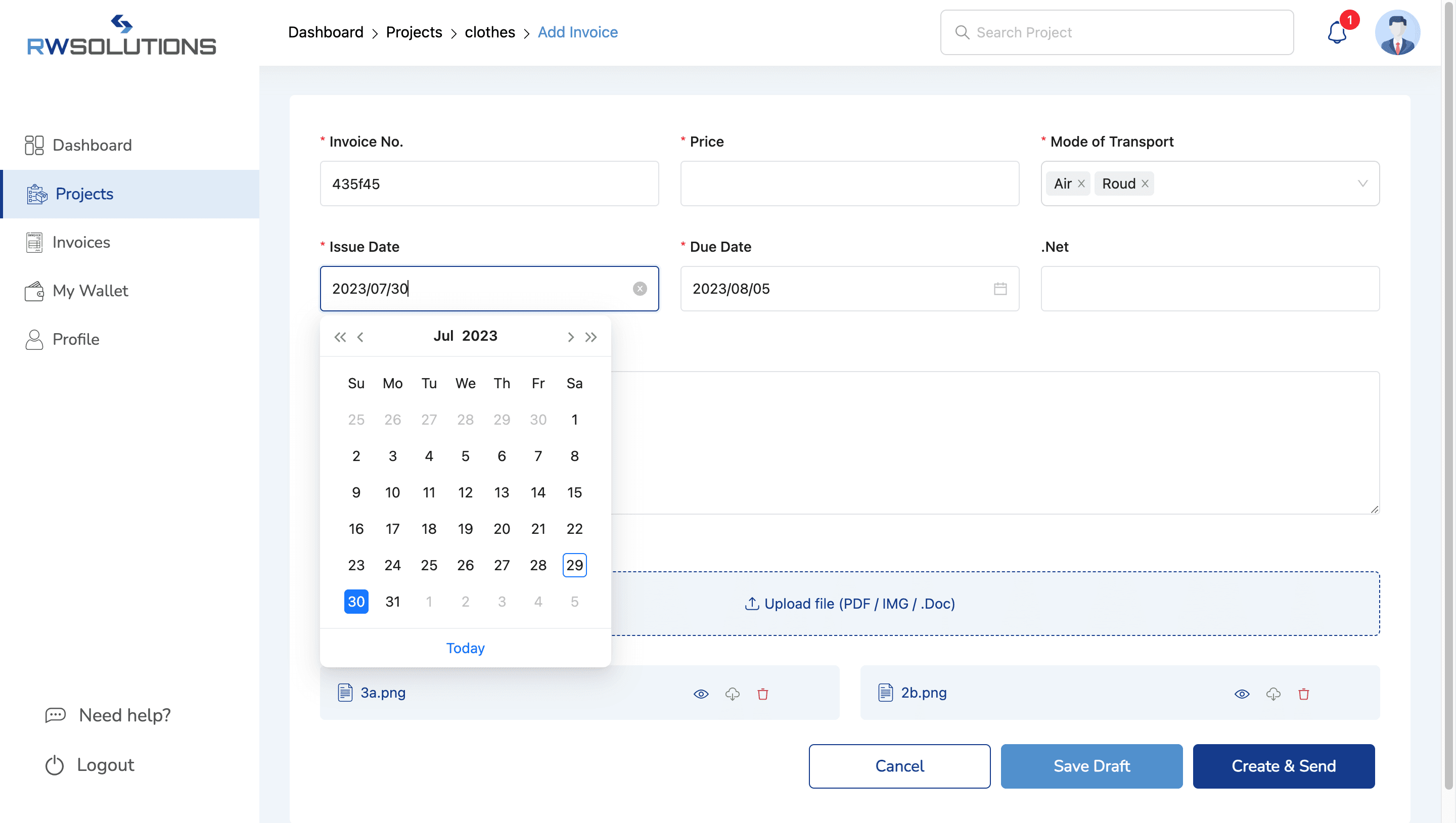Screen dimensions: 1456x823
Task: Go to clothes breadcrumb
Action: pyautogui.click(x=489, y=32)
